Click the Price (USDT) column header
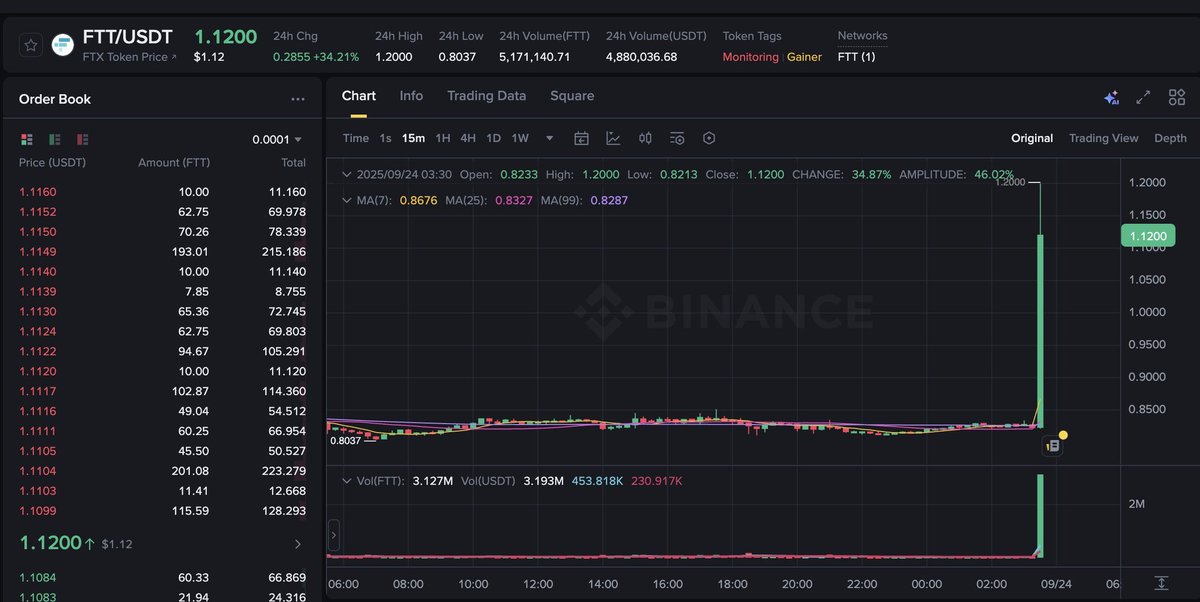The image size is (1200, 602). point(52,162)
